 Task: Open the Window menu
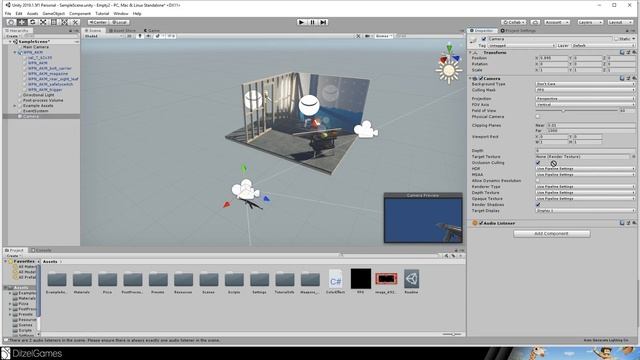[x=120, y=13]
